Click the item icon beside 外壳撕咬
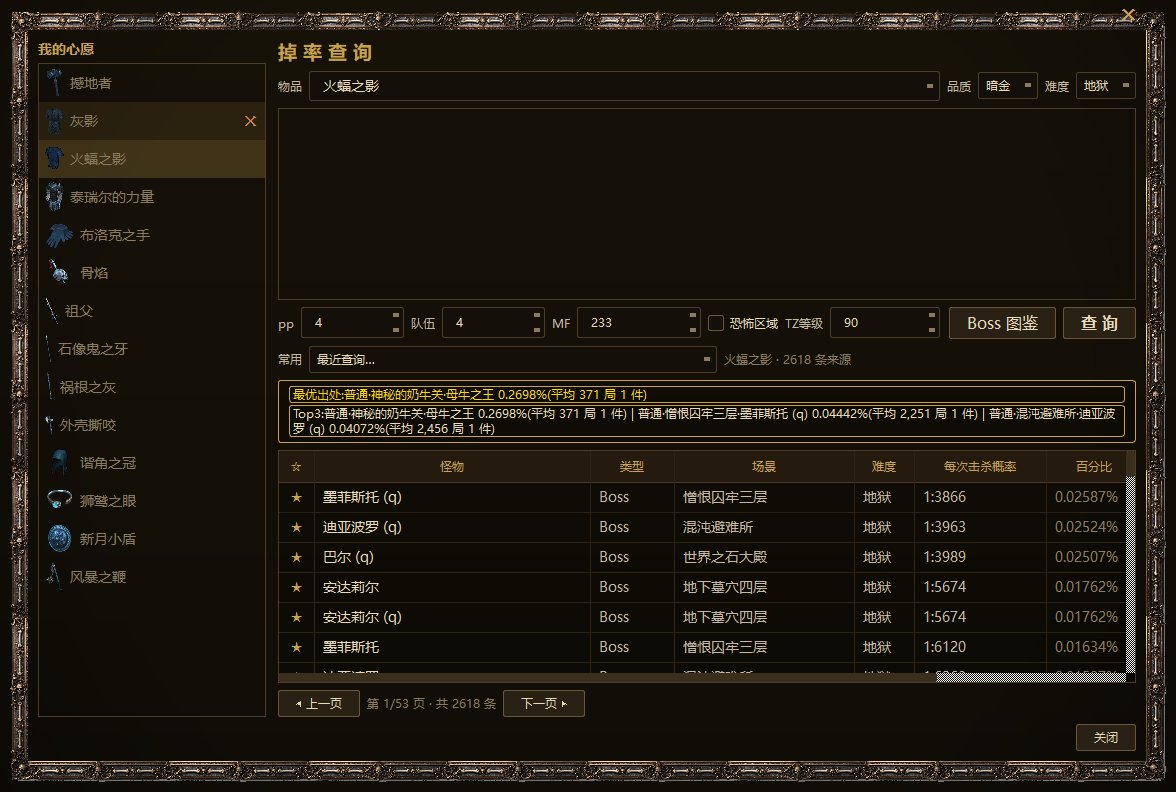The image size is (1176, 792). click(x=50, y=424)
